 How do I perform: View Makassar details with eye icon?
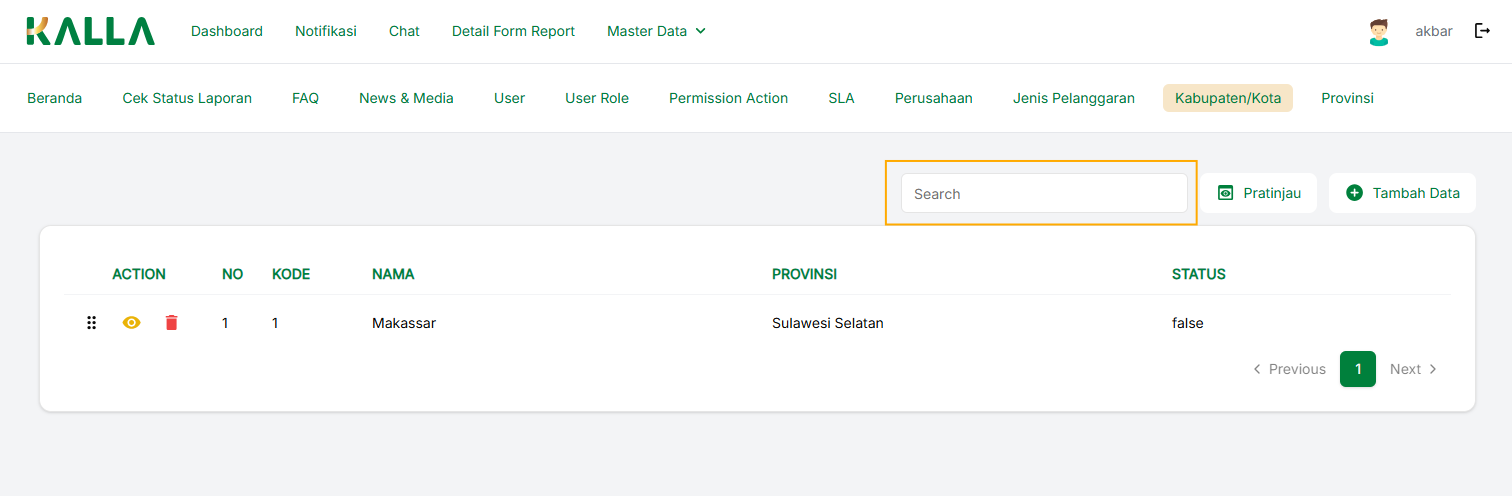pyautogui.click(x=131, y=323)
